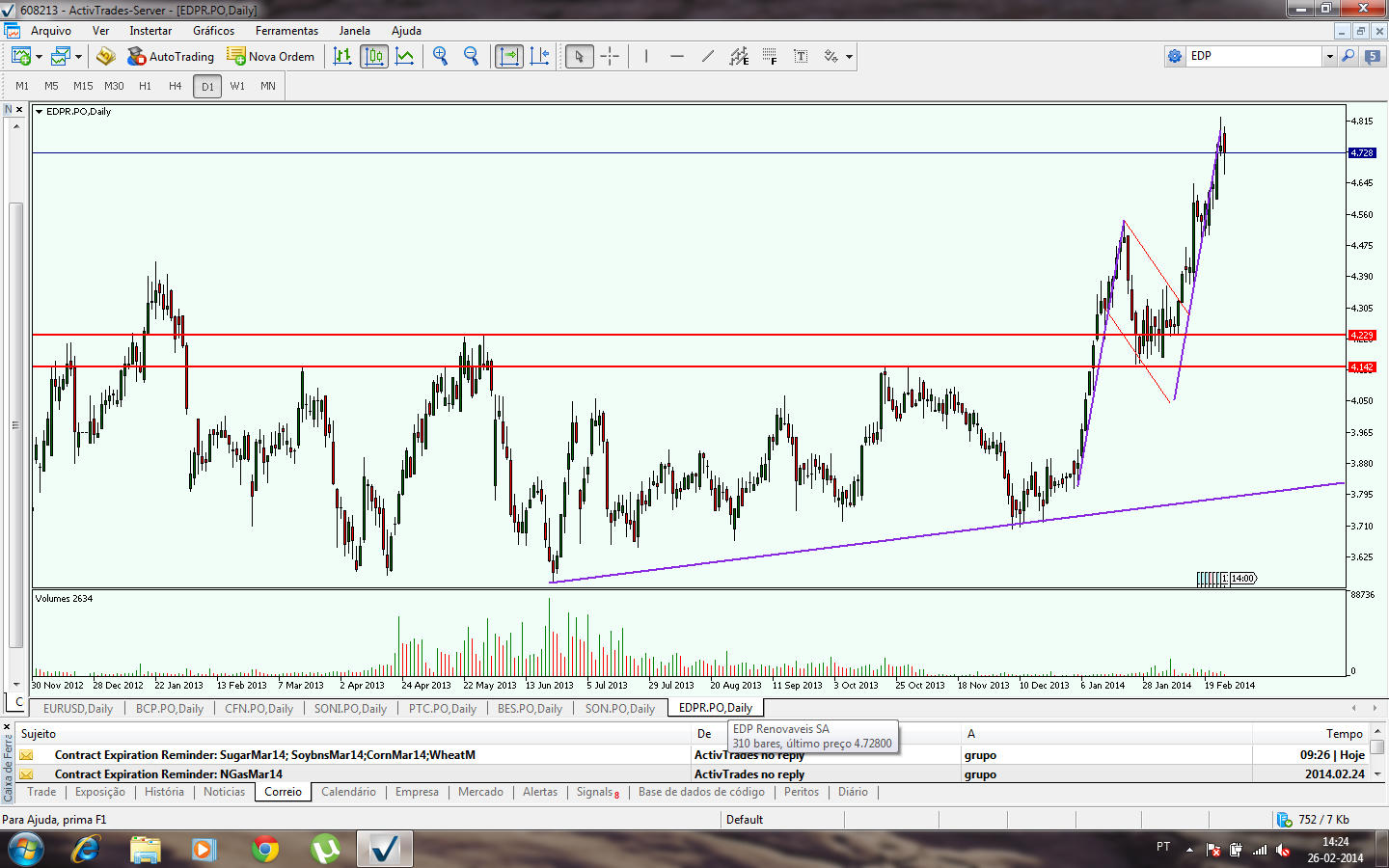Viewport: 1389px width, 868px height.
Task: Select the horizontal line tool
Action: pos(677,57)
